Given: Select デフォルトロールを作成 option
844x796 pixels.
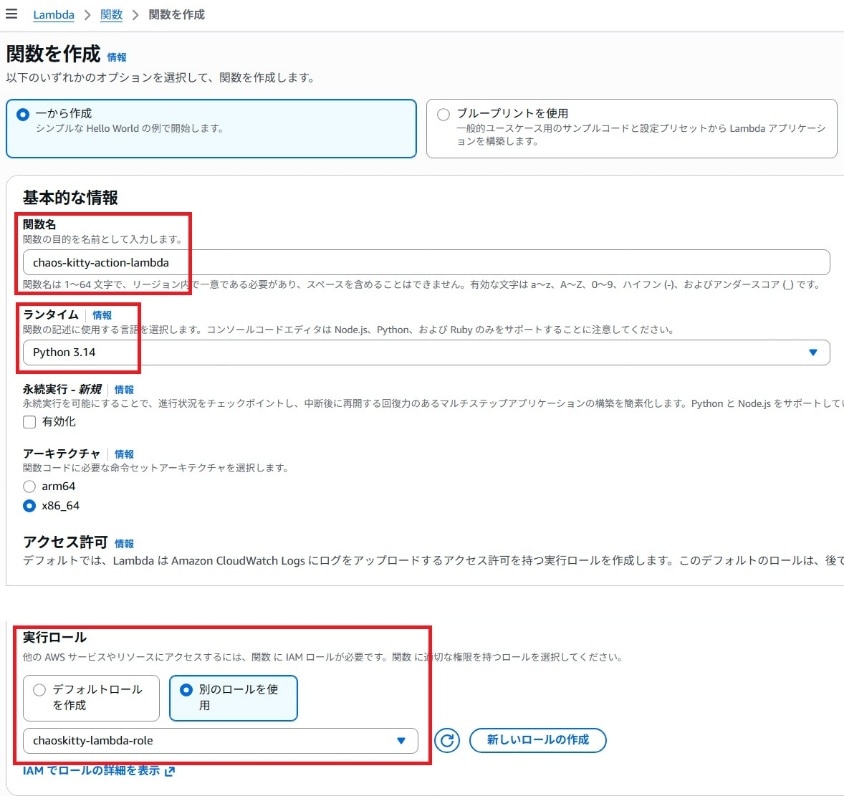Looking at the screenshot, I should (40, 690).
